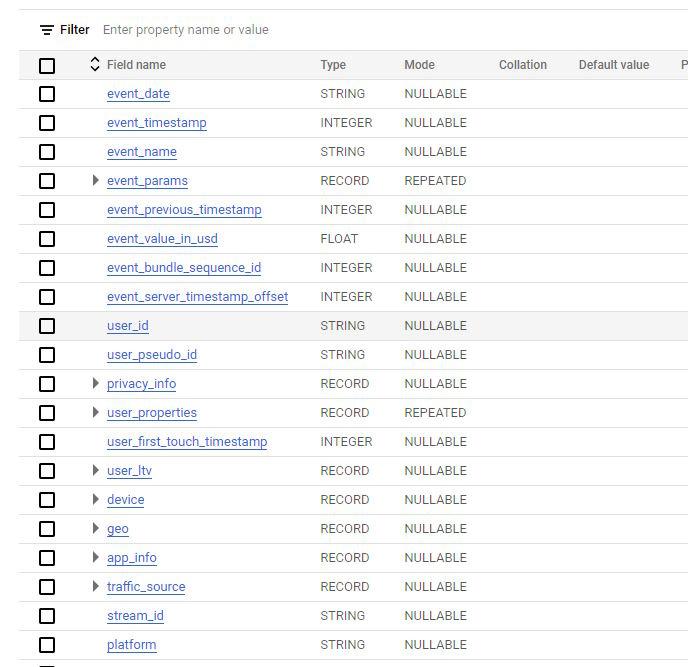The image size is (688, 667).
Task: Open the user_pseudo_id field link
Action: click(x=152, y=355)
